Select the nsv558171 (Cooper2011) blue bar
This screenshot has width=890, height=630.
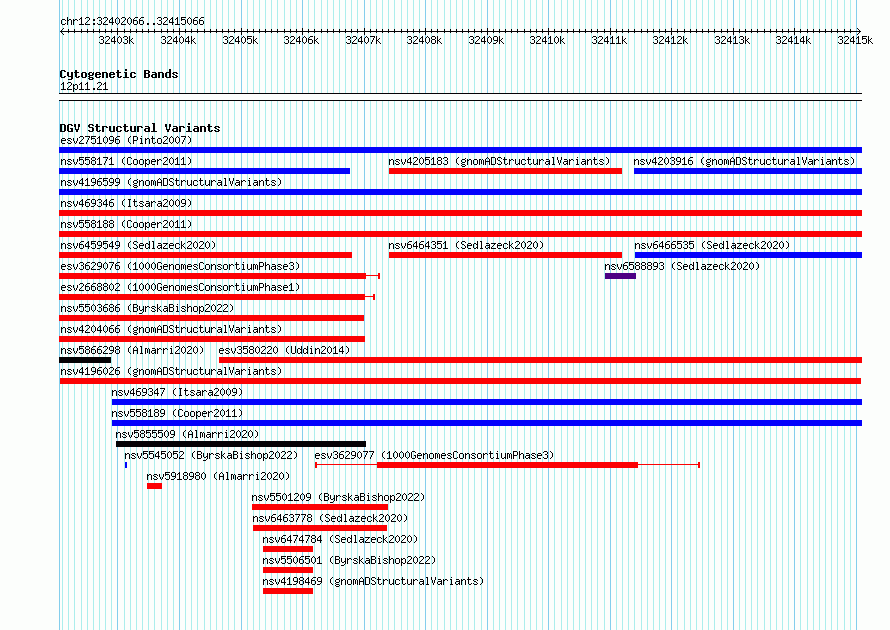point(204,171)
